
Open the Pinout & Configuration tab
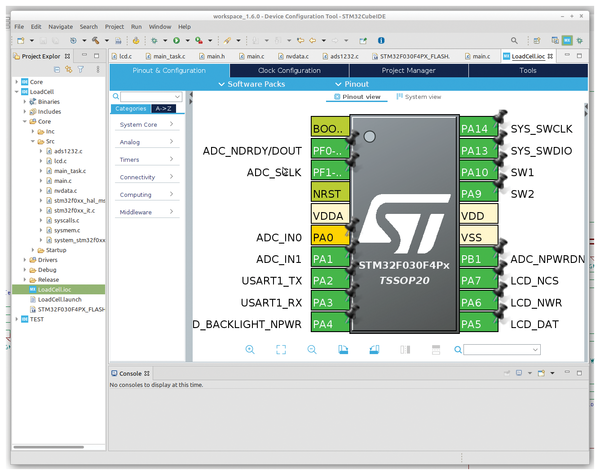[x=169, y=70]
